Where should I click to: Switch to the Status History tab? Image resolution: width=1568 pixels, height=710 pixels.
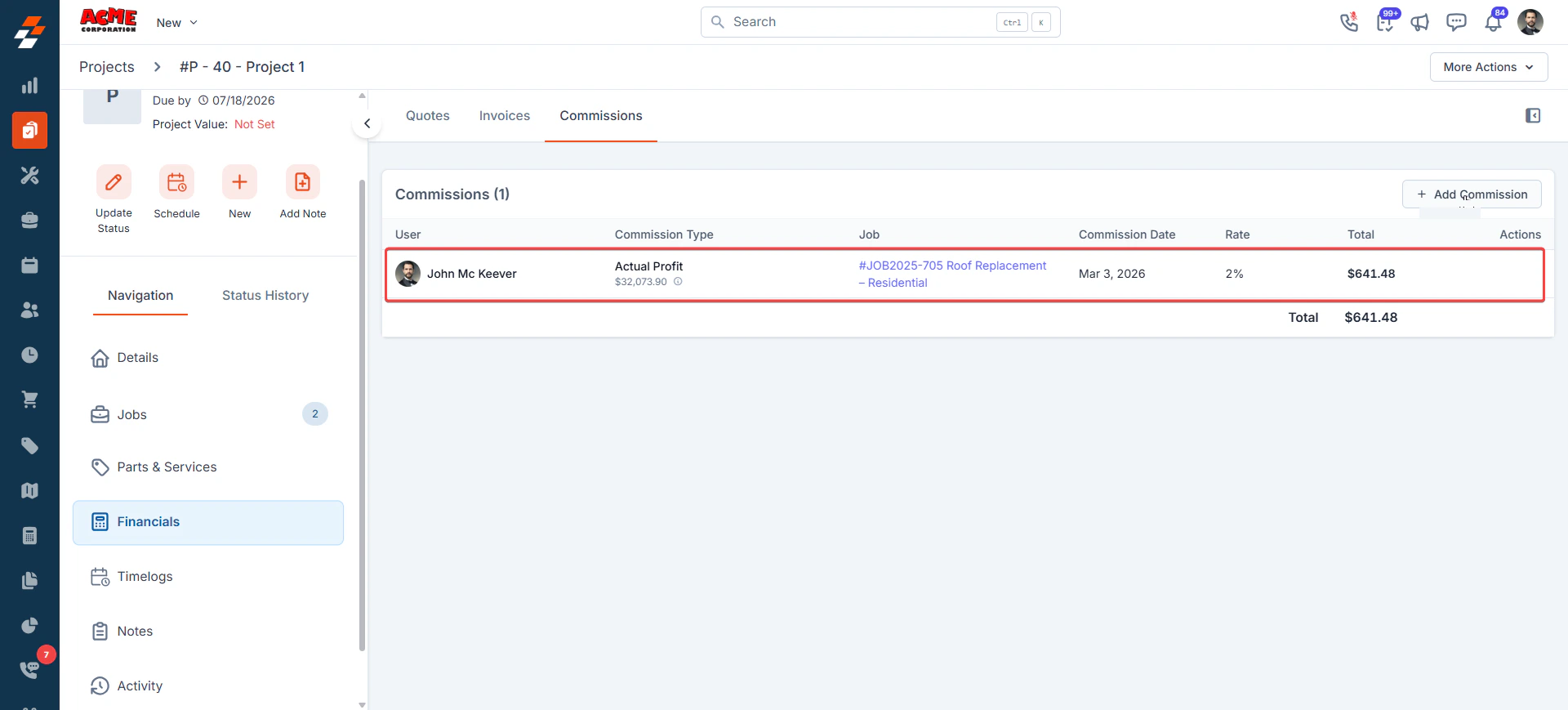click(x=265, y=296)
